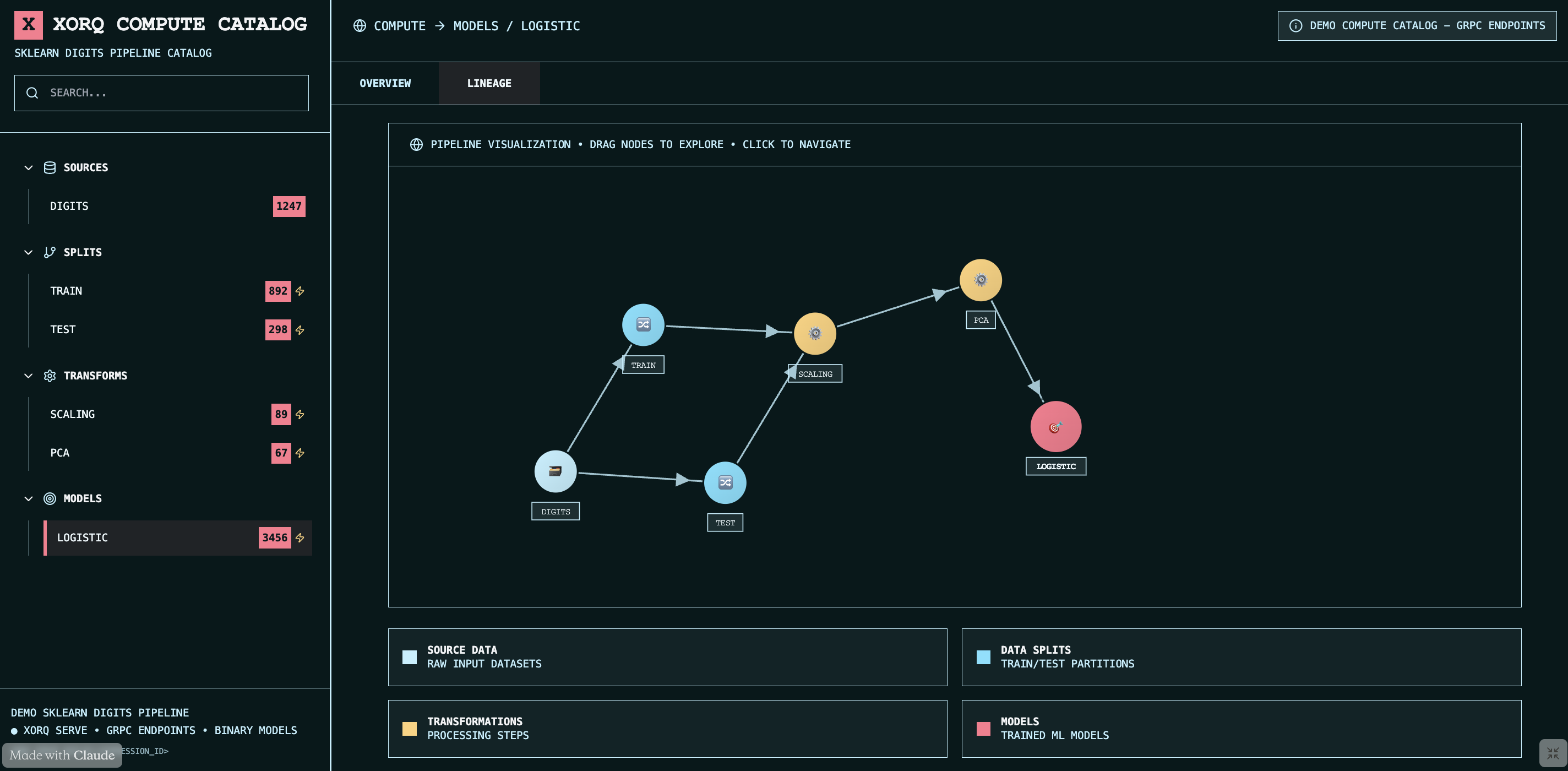Click the Splits branch icon

tap(50, 252)
